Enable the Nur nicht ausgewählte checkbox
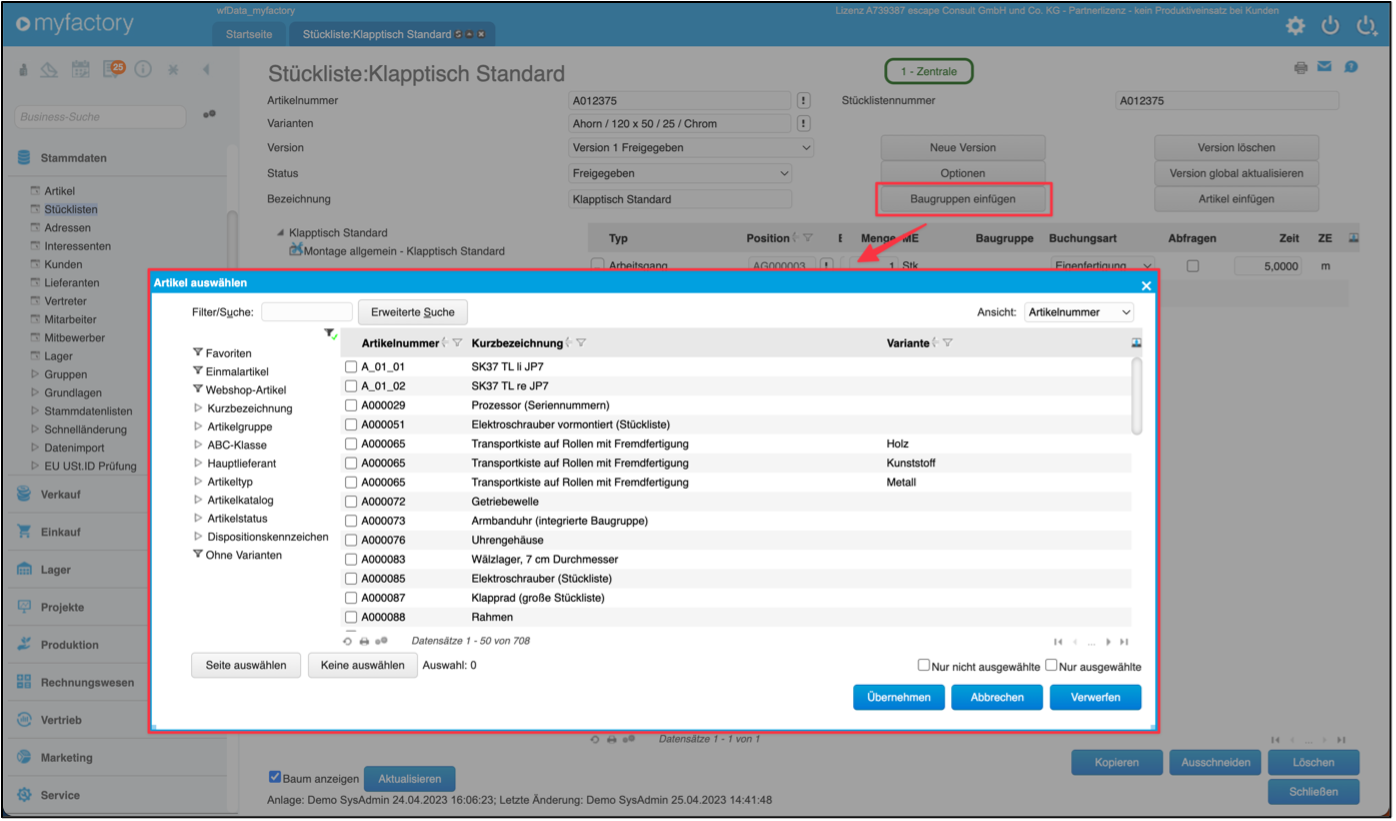Image resolution: width=1396 pixels, height=821 pixels. coord(924,665)
